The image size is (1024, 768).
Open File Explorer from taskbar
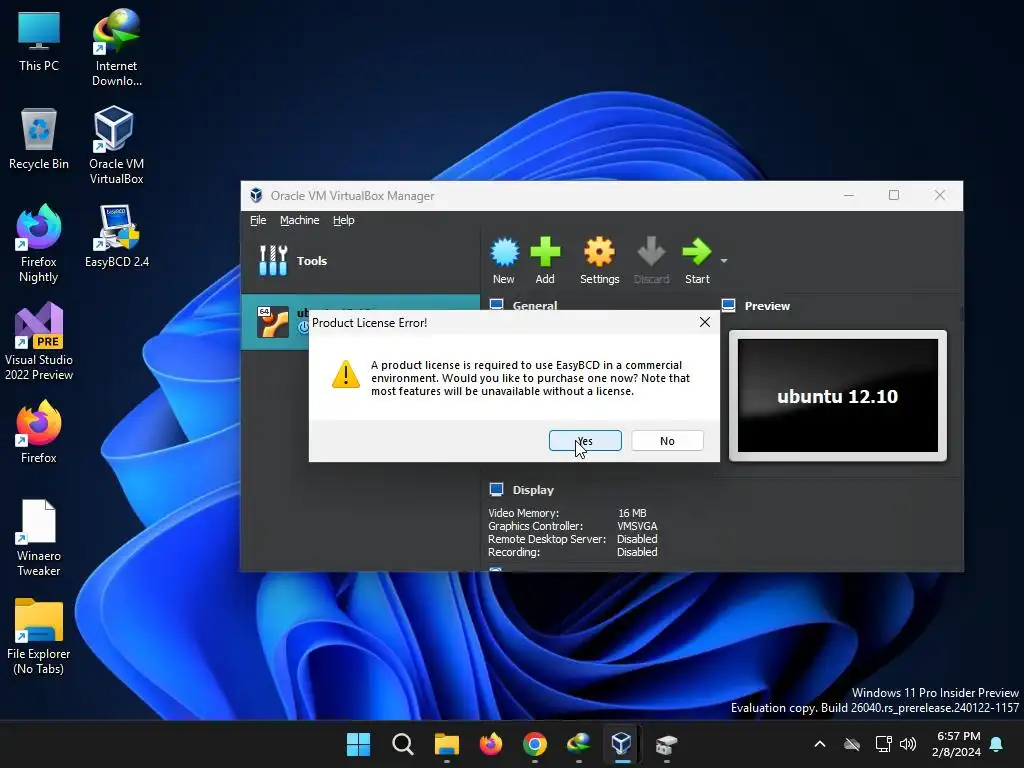[447, 744]
